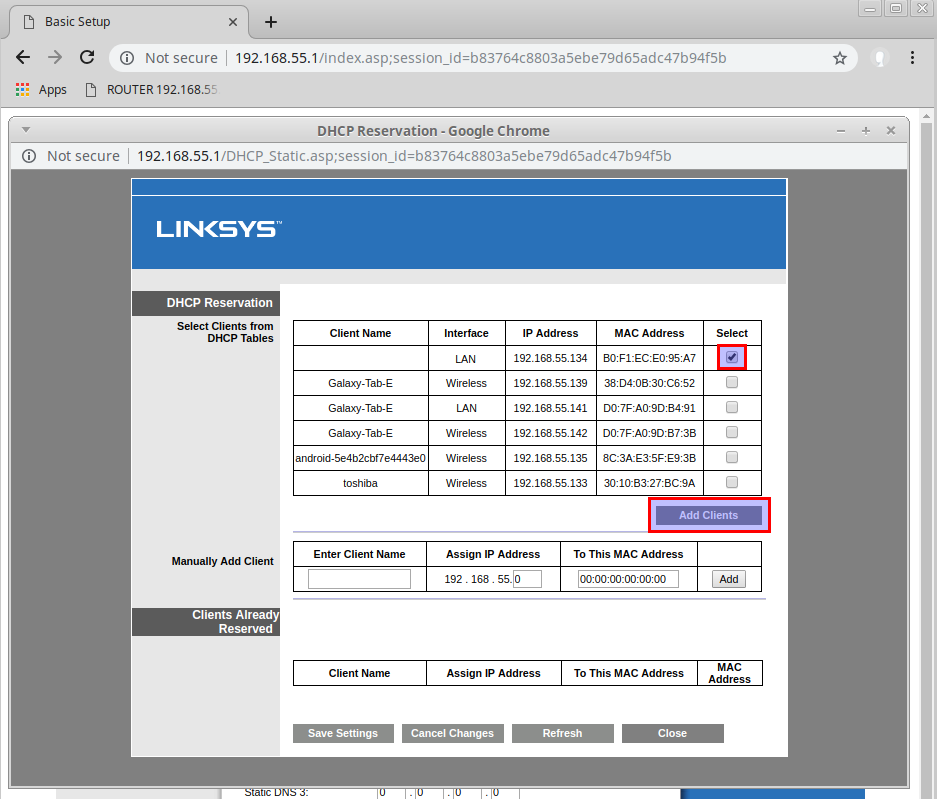Screen dimensions: 937x799
Task: Minimize the main Chrome window
Action: [x=870, y=8]
